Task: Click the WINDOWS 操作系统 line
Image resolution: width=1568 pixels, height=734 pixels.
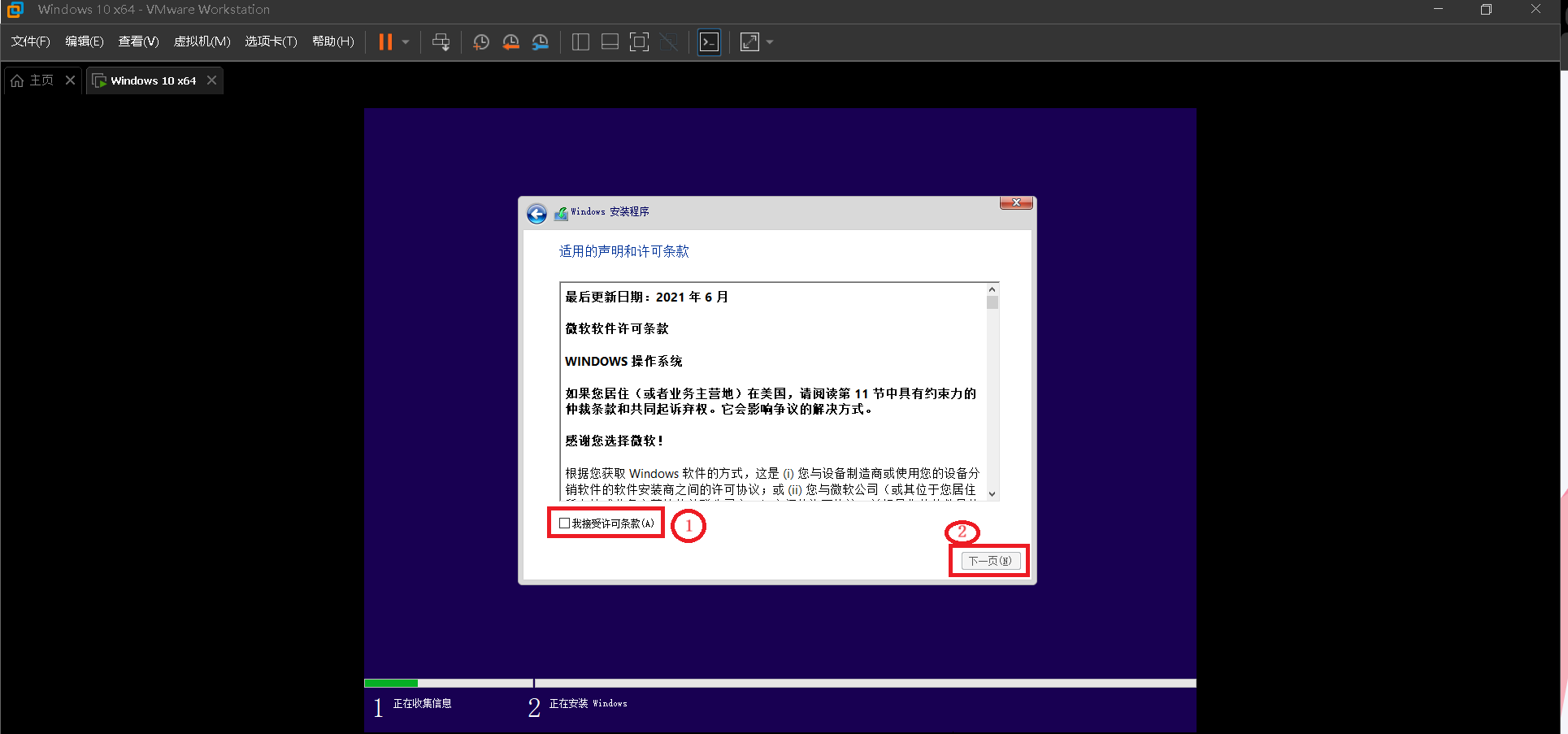Action: (623, 361)
